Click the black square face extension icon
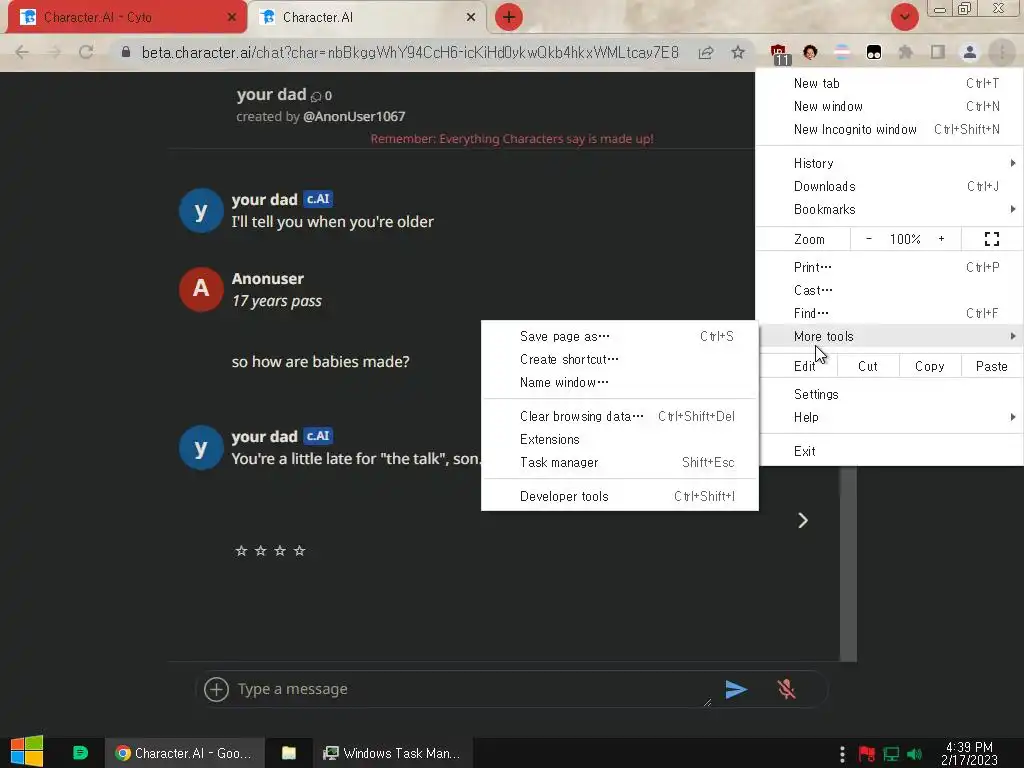This screenshot has width=1024, height=768. [874, 52]
